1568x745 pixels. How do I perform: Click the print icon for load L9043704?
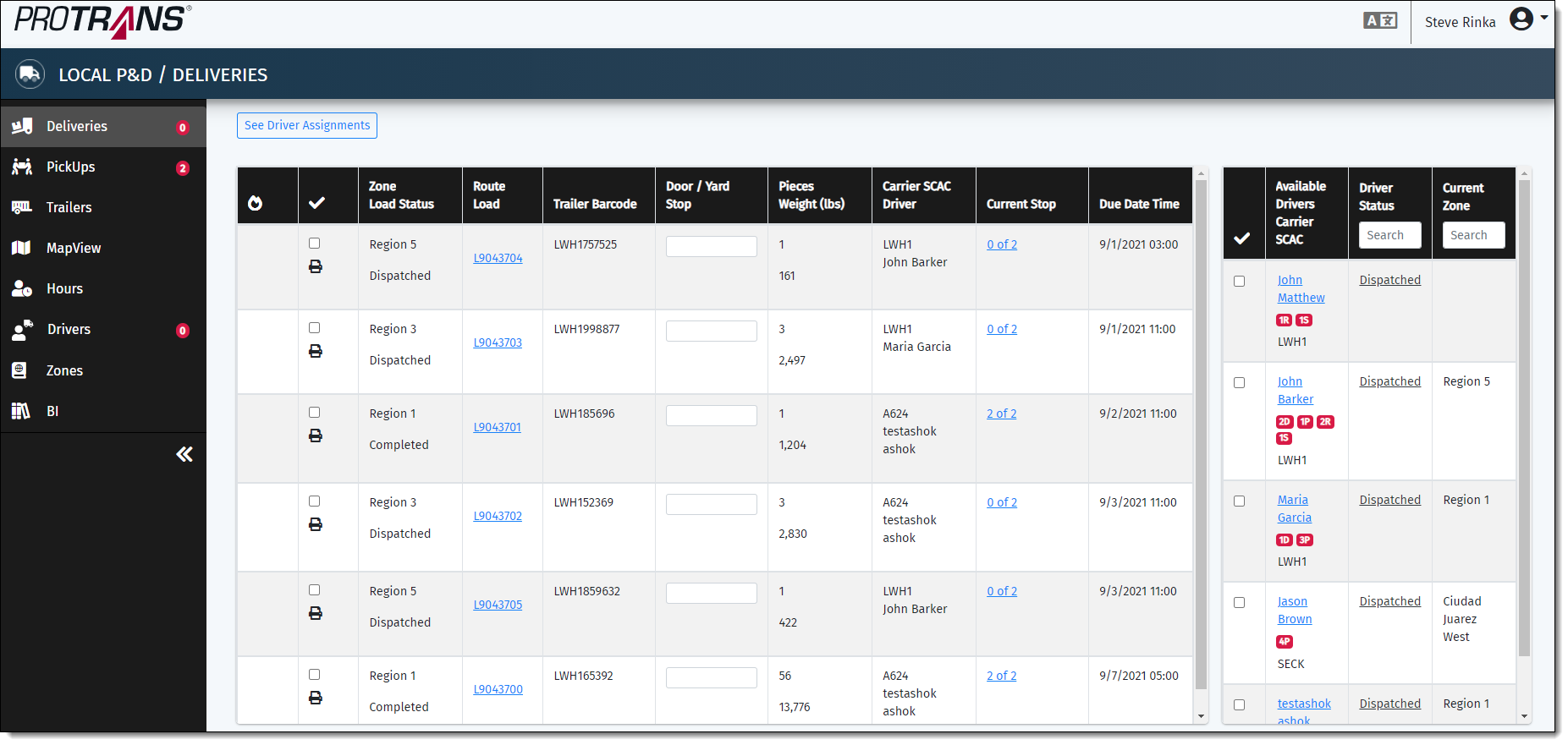315,266
